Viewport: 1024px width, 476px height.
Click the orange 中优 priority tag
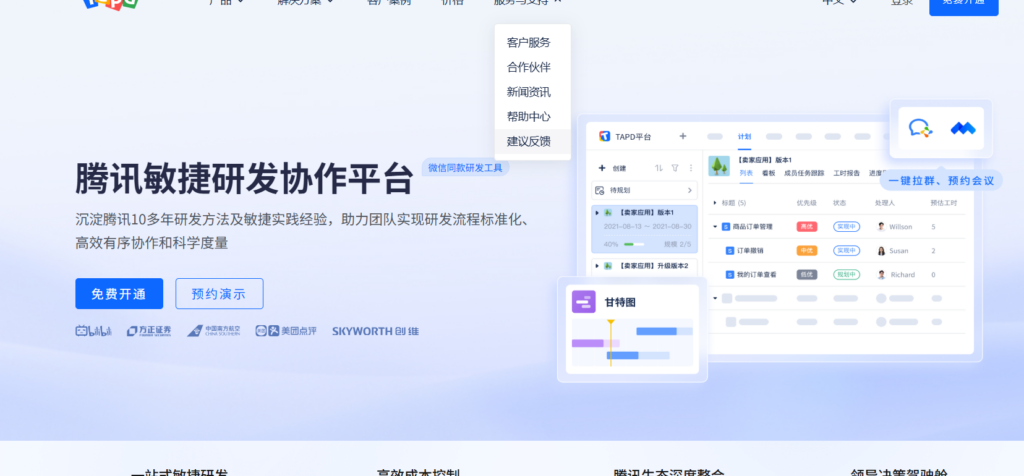(x=807, y=251)
